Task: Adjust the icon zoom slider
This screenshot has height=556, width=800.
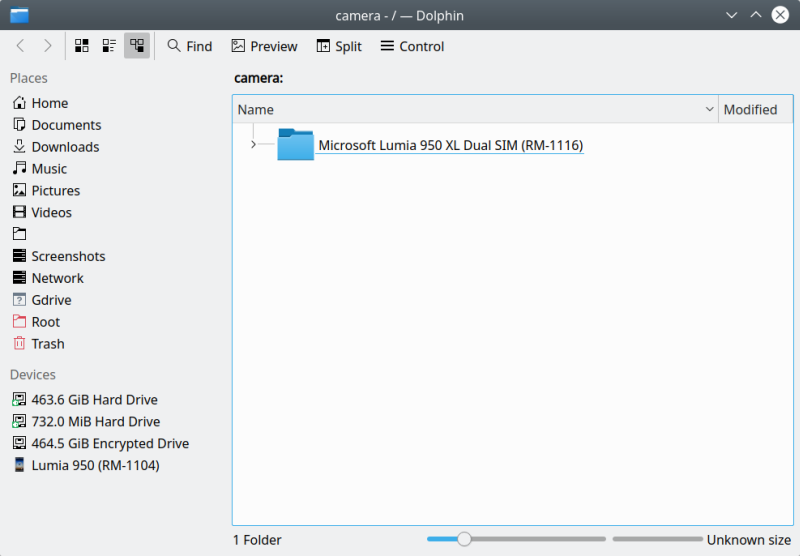Action: (x=464, y=539)
